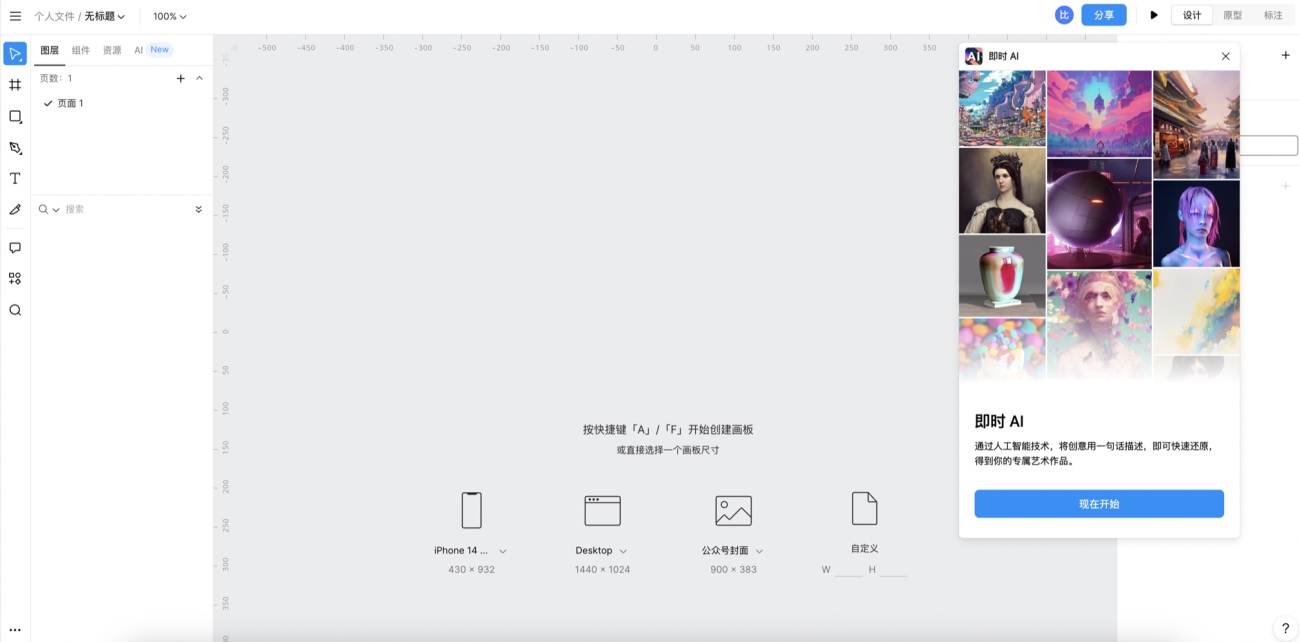1300x642 pixels.
Task: Activate the Search tool at toolbar bottom
Action: point(15,311)
